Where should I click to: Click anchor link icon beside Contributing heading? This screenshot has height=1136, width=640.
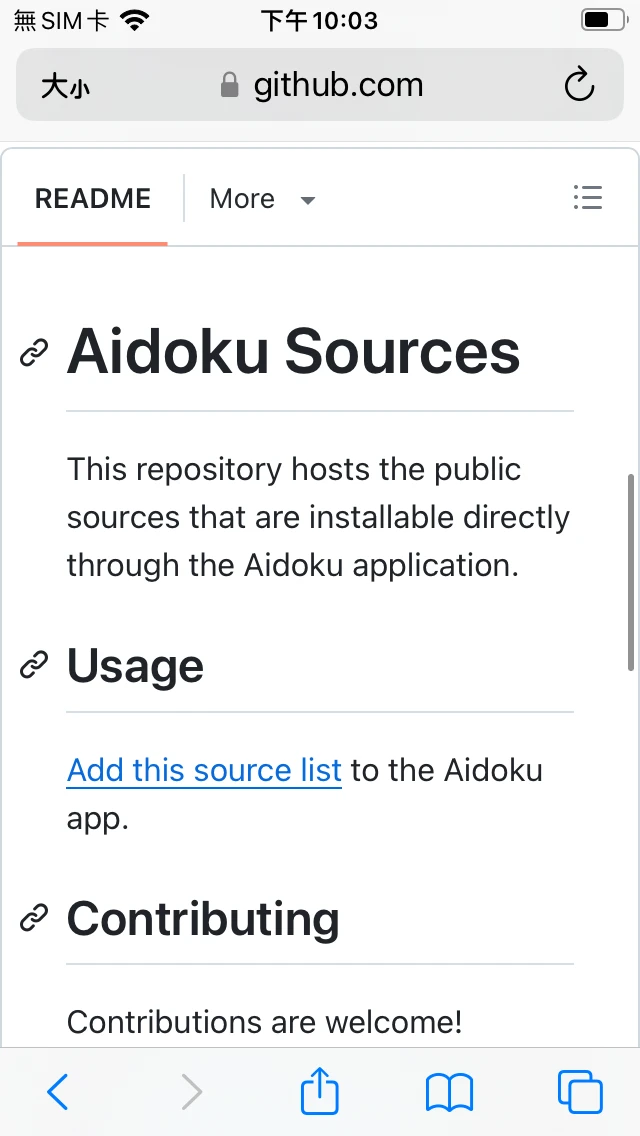[34, 917]
